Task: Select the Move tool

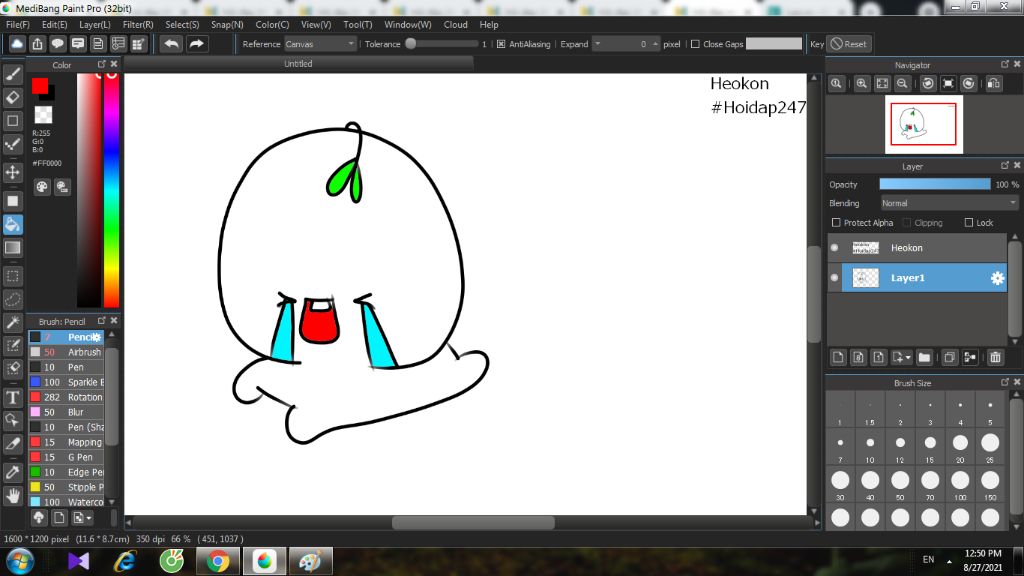Action: point(12,172)
